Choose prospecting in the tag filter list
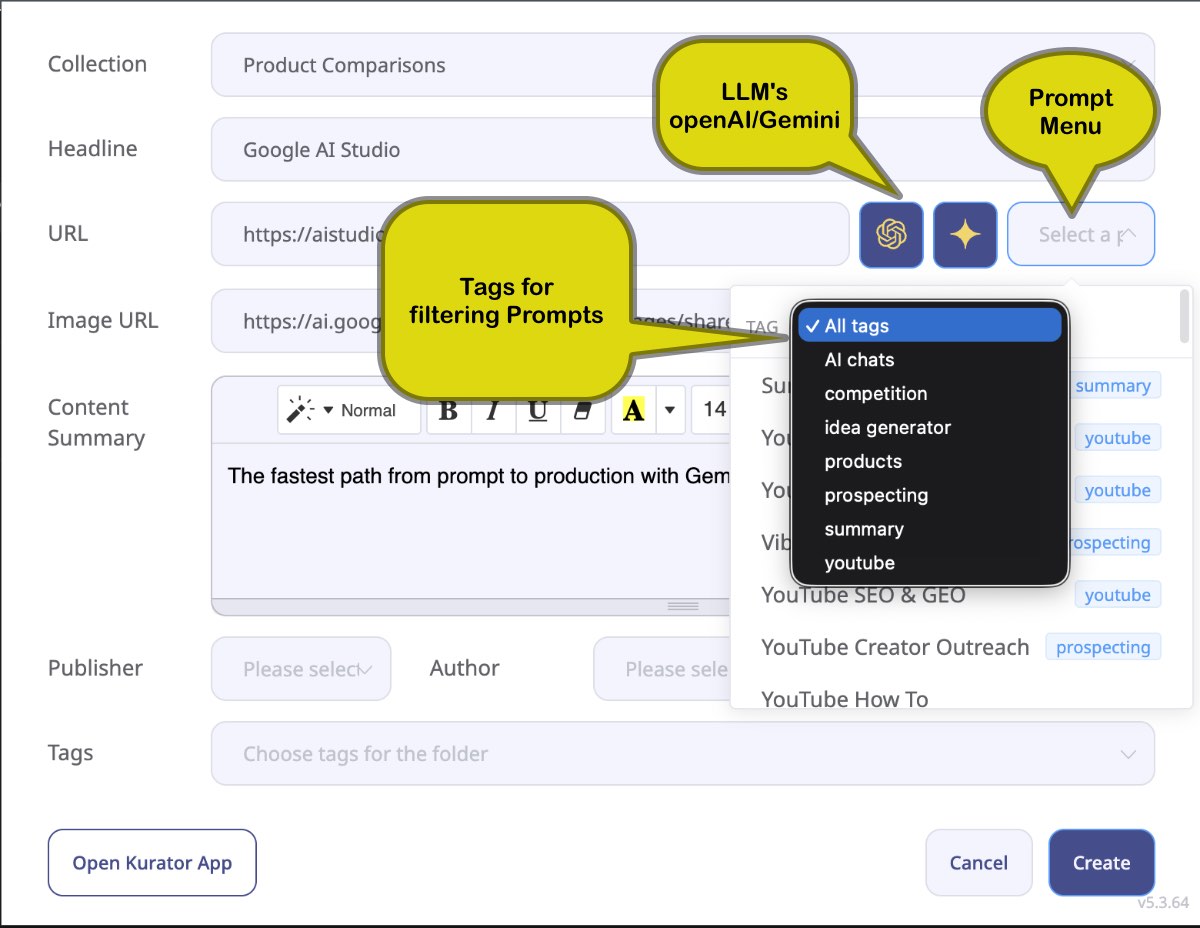1200x928 pixels. (x=929, y=496)
